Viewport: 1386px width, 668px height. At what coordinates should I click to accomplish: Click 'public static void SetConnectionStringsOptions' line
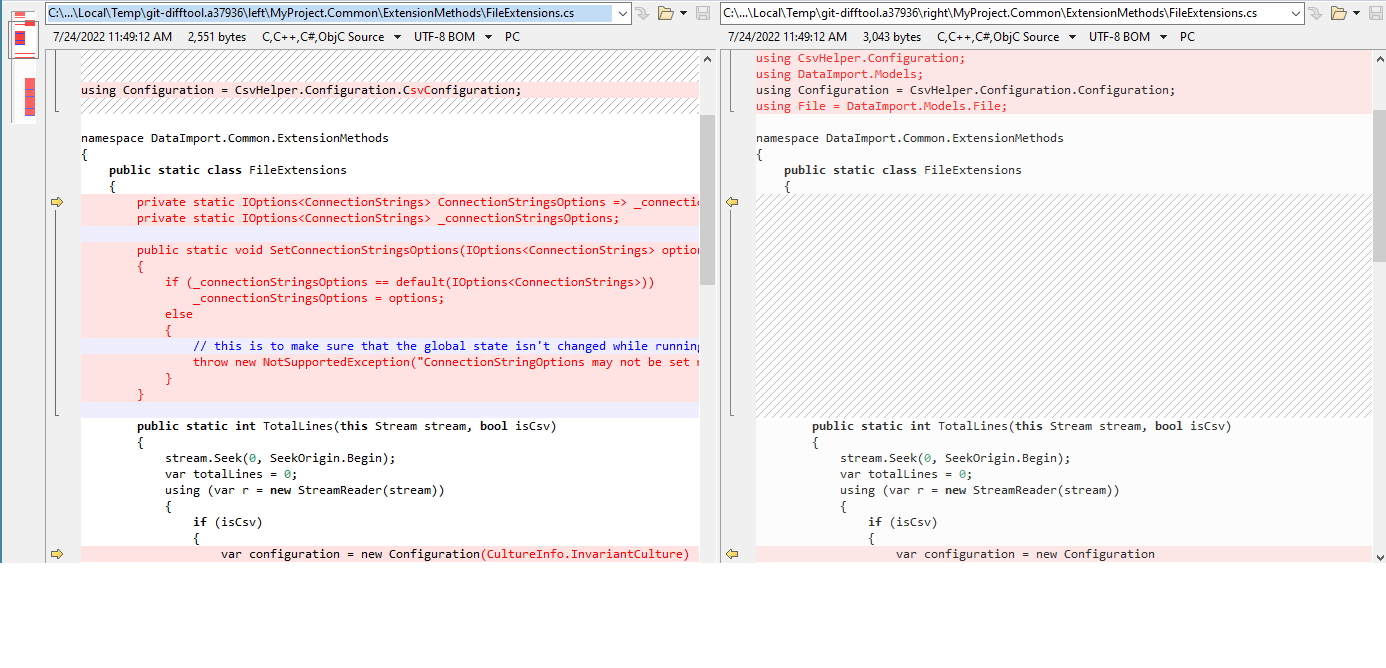tap(418, 250)
